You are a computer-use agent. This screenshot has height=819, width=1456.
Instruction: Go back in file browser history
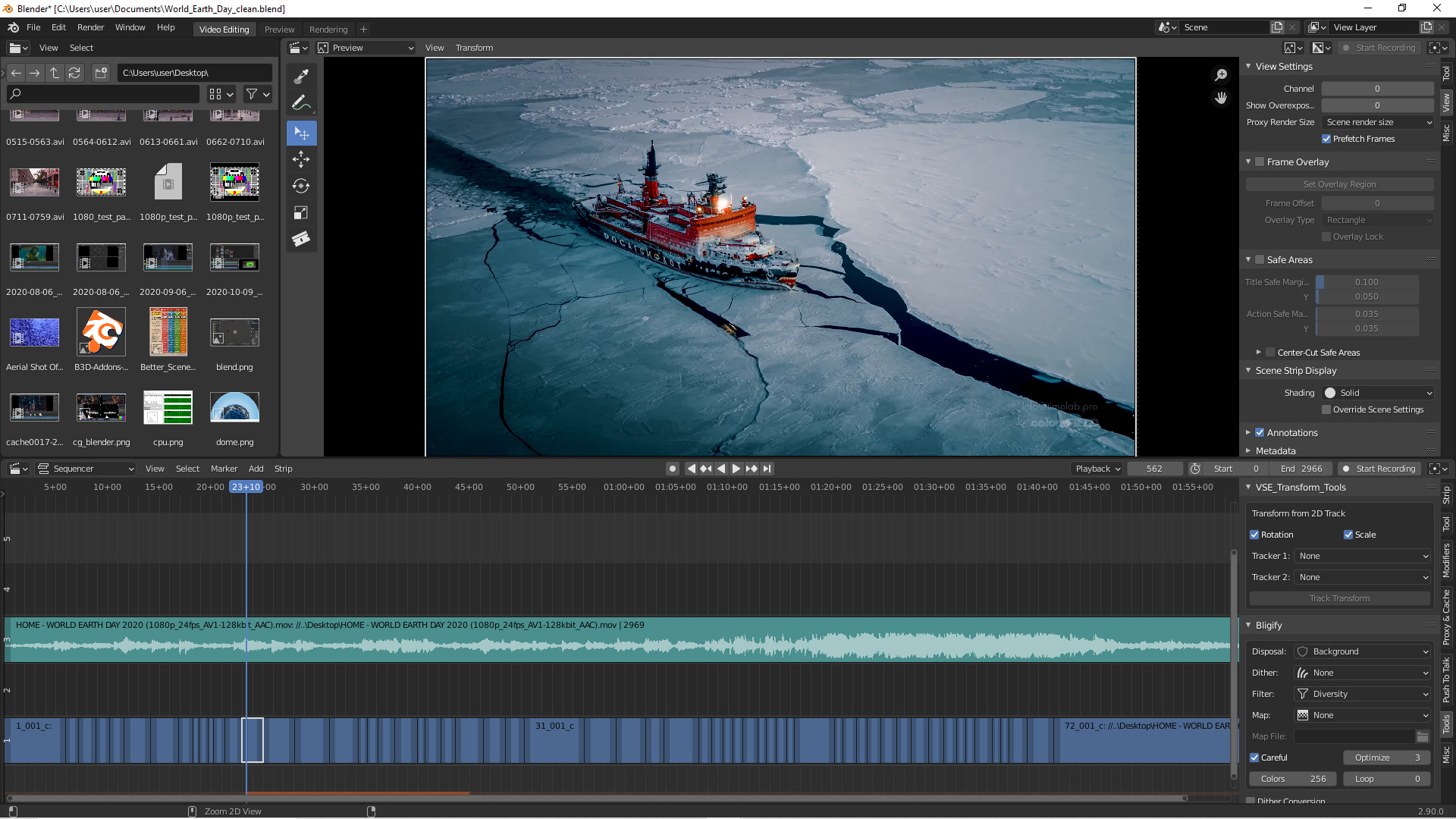[x=16, y=73]
